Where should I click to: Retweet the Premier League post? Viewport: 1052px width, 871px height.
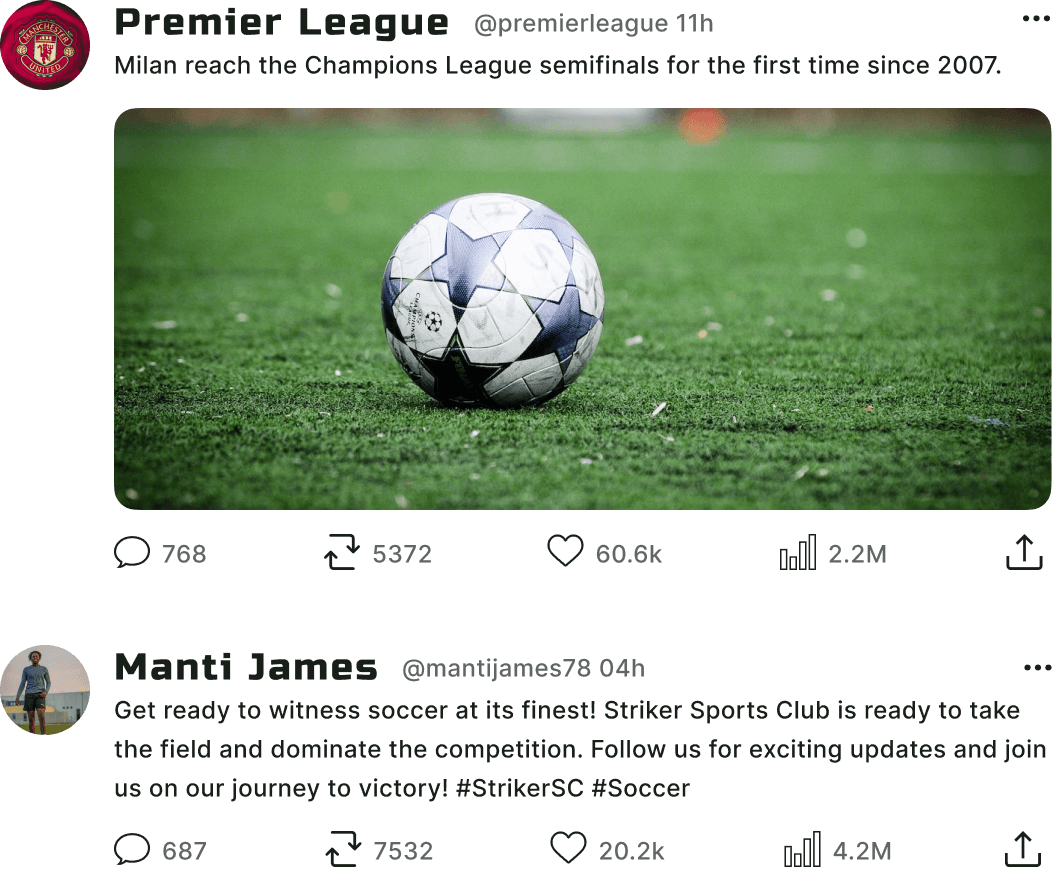tap(342, 552)
